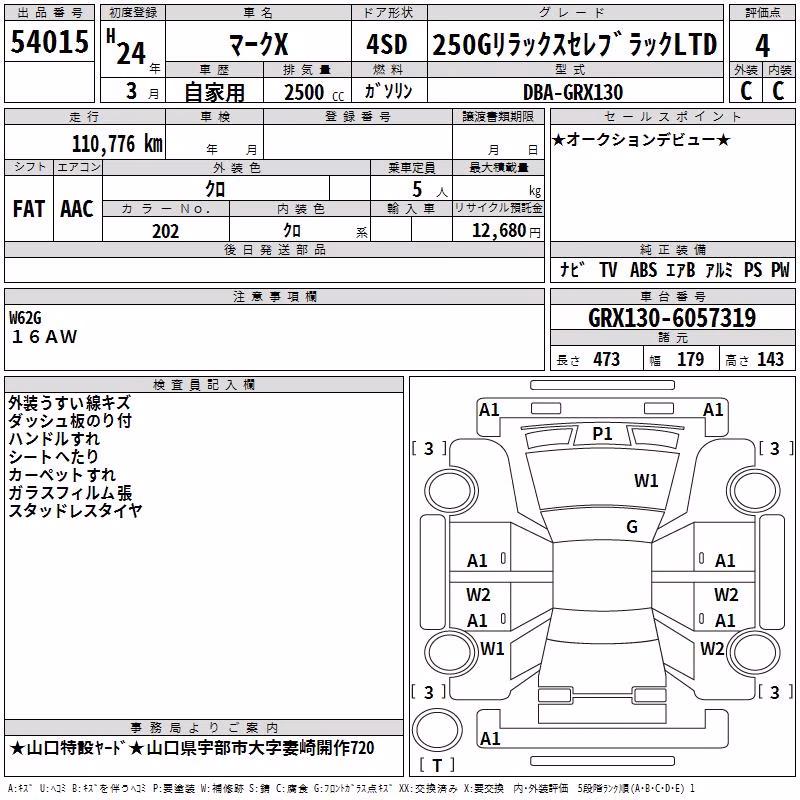The image size is (800, 800).
Task: Click the displacement value 2500 cc
Action: pos(314,92)
